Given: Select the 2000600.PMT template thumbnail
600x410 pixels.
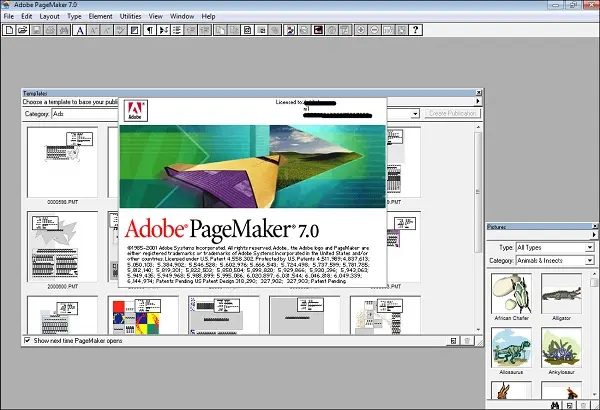Looking at the screenshot, I should click(62, 247).
